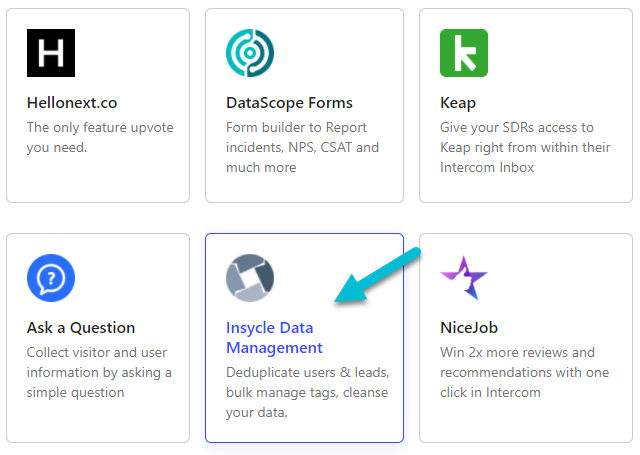The height and width of the screenshot is (455, 640).
Task: Open the Hellonext.co app title
Action: pyautogui.click(x=72, y=103)
